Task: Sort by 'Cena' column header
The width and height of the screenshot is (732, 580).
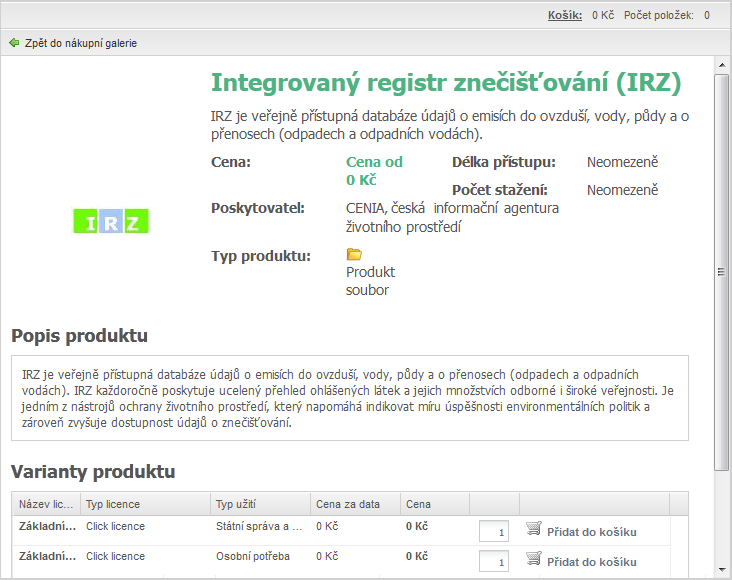Action: [435, 504]
